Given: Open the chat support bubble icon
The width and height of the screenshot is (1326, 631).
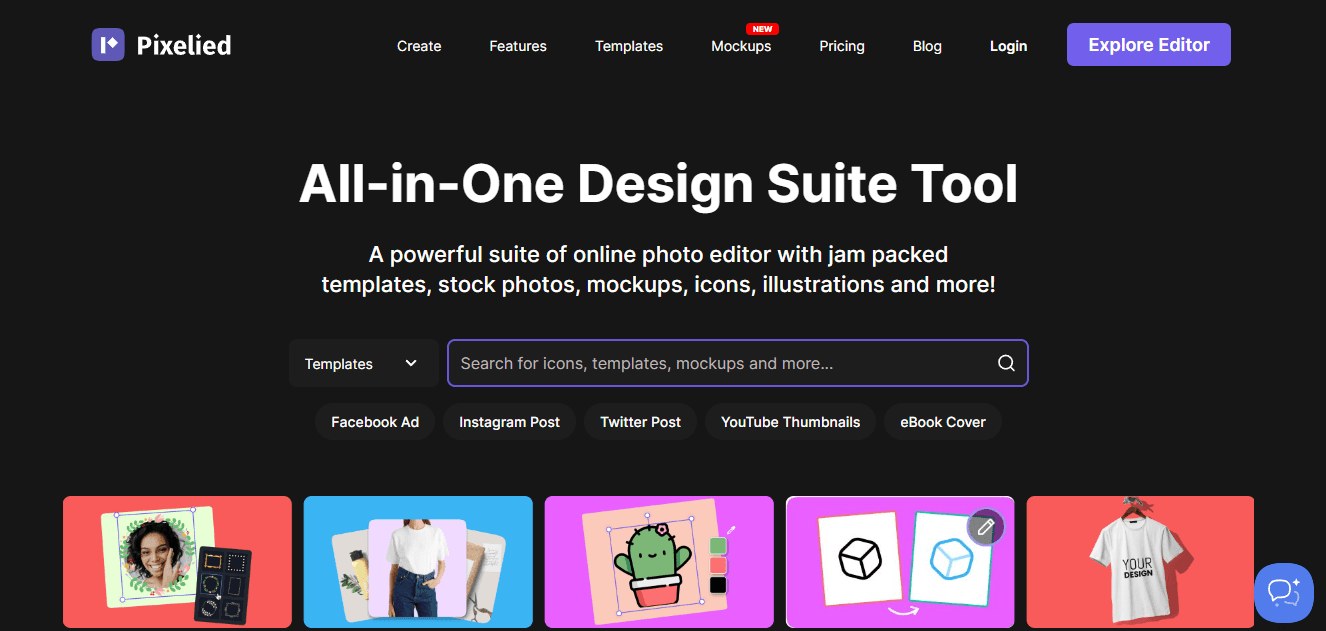Looking at the screenshot, I should tap(1284, 592).
